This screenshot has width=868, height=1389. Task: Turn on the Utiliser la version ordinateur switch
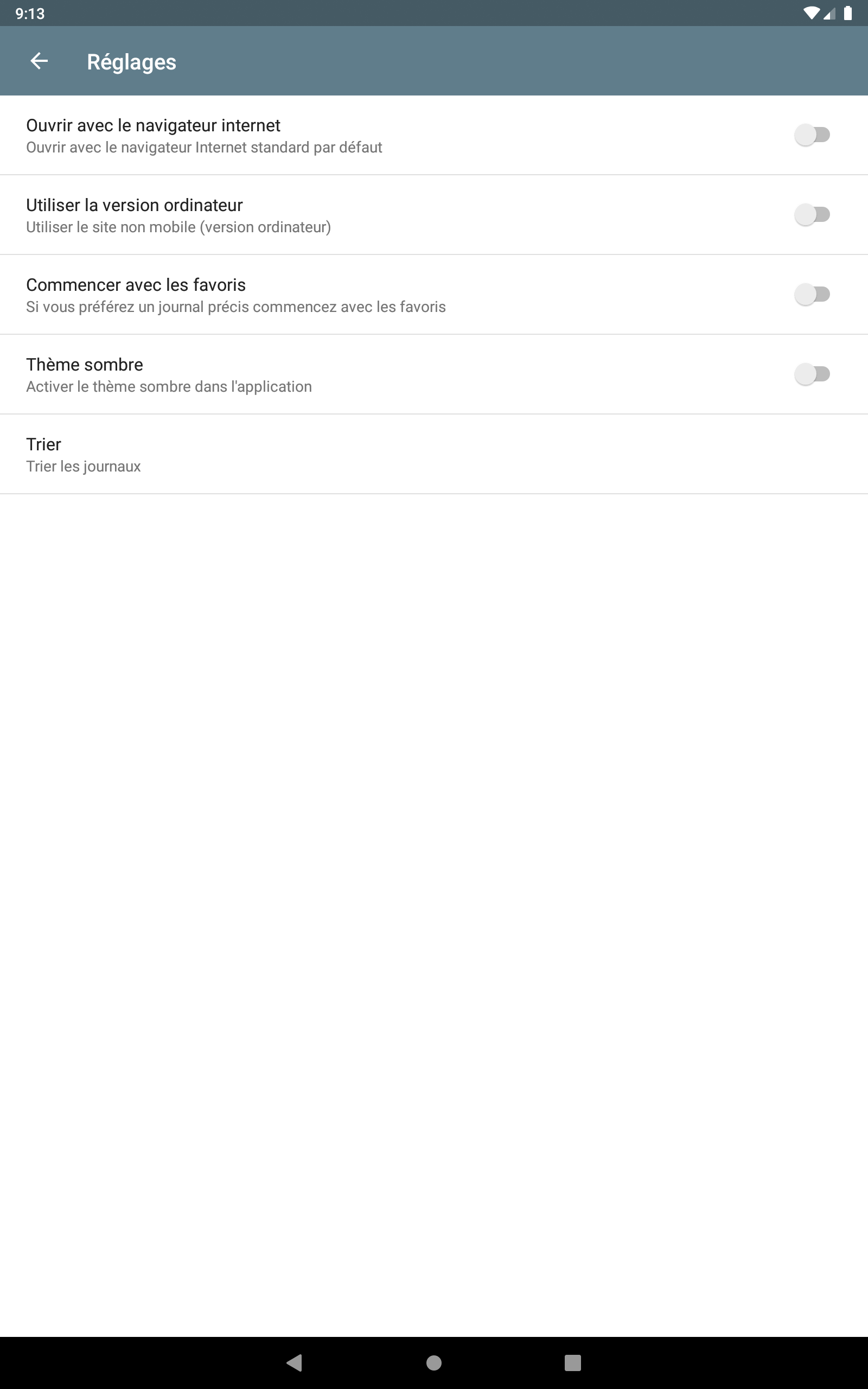(812, 215)
